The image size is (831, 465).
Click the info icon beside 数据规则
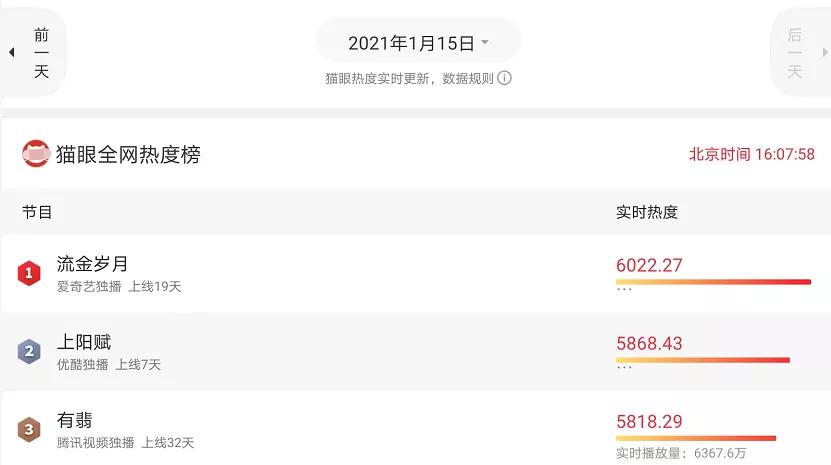(x=505, y=78)
